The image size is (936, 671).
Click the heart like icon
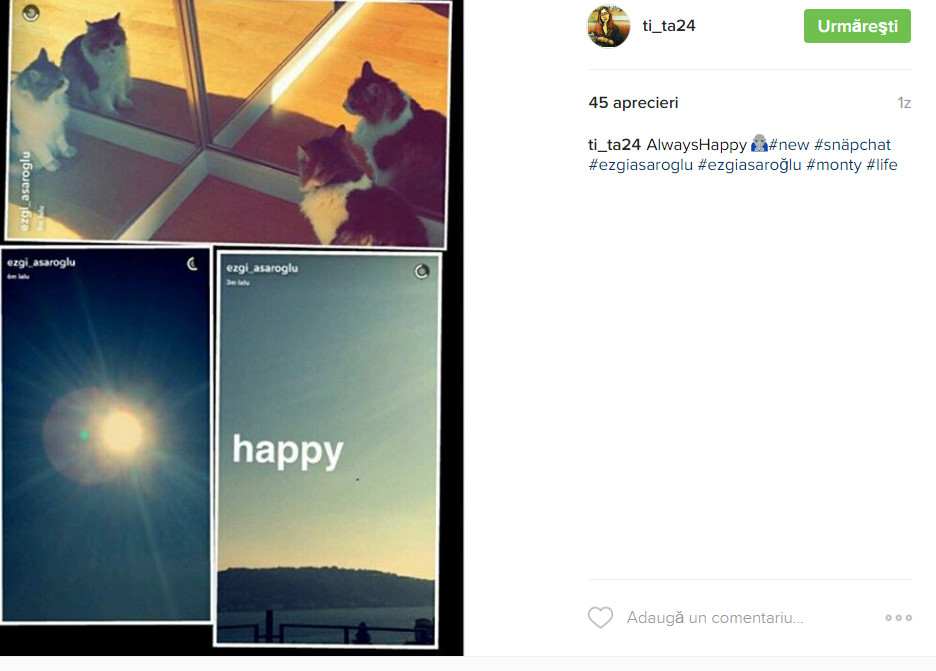[600, 617]
